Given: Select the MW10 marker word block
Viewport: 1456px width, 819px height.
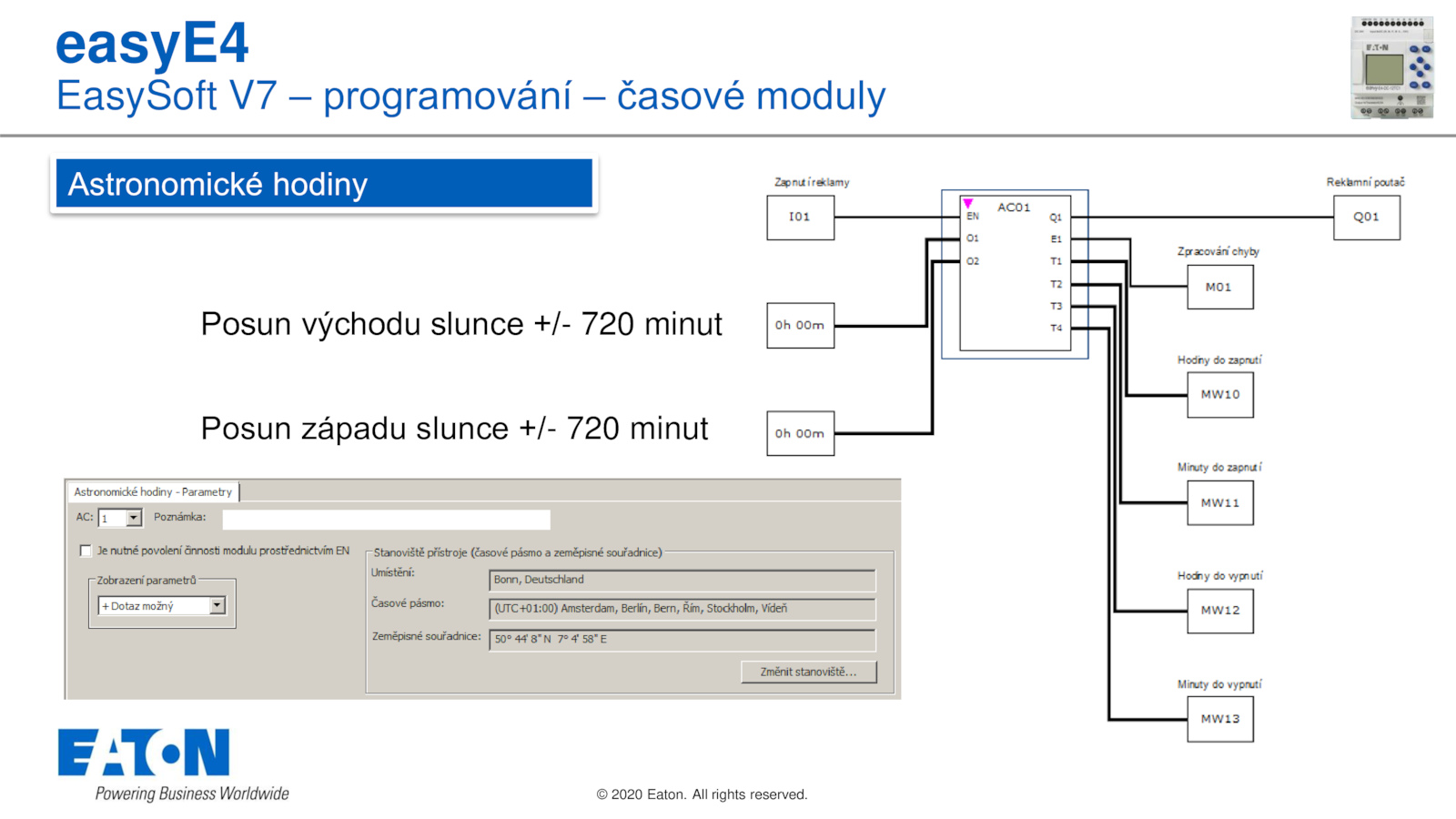Looking at the screenshot, I should (1220, 395).
